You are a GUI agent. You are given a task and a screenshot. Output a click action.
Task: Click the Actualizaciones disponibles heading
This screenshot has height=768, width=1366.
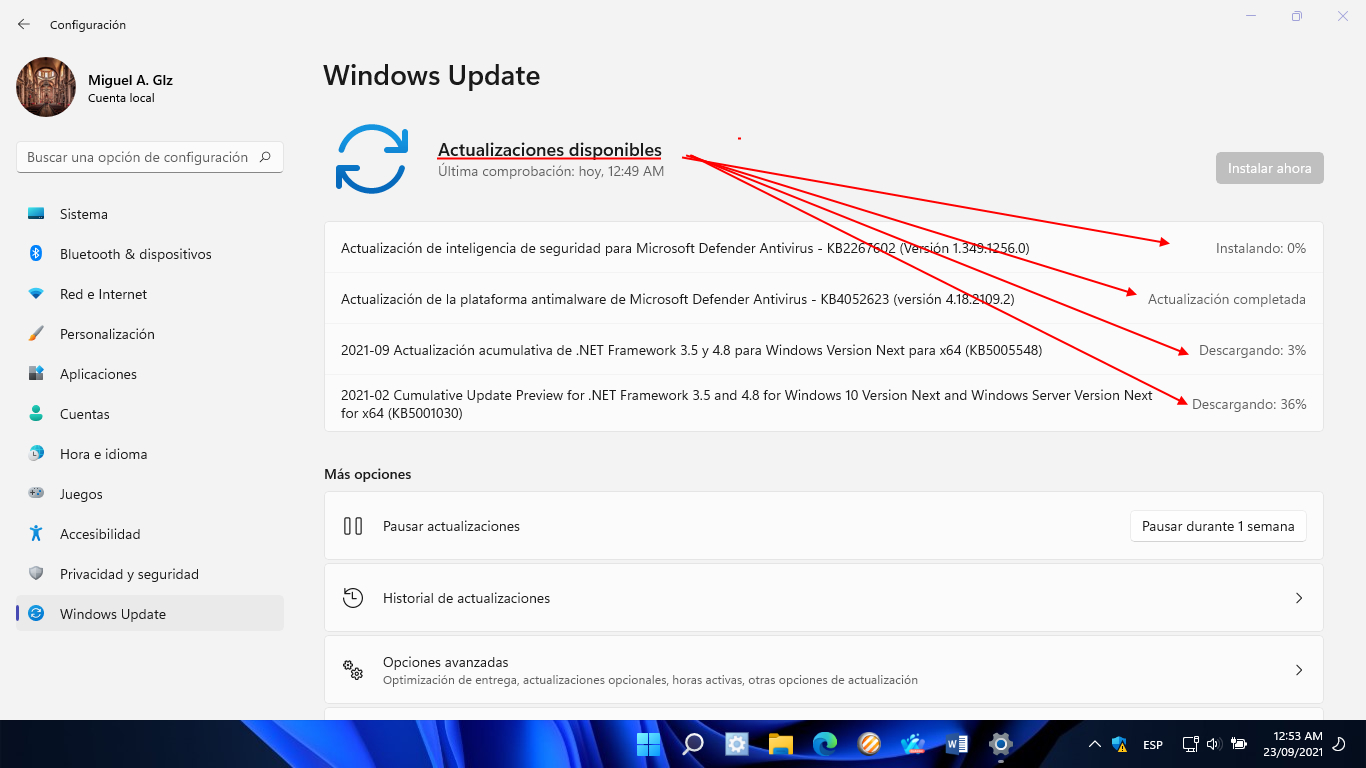coord(550,150)
